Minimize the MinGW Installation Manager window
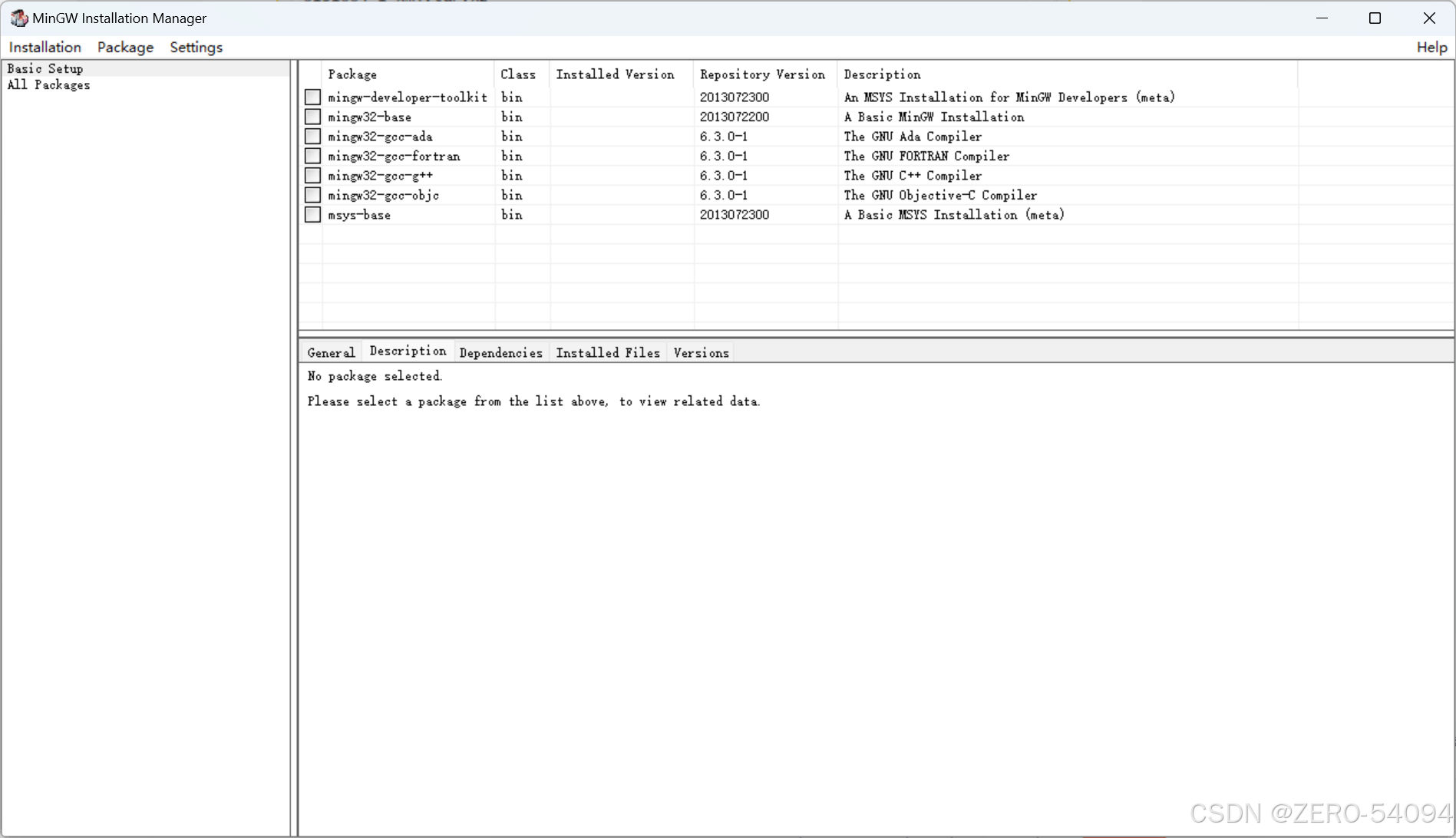1456x838 pixels. click(1322, 18)
